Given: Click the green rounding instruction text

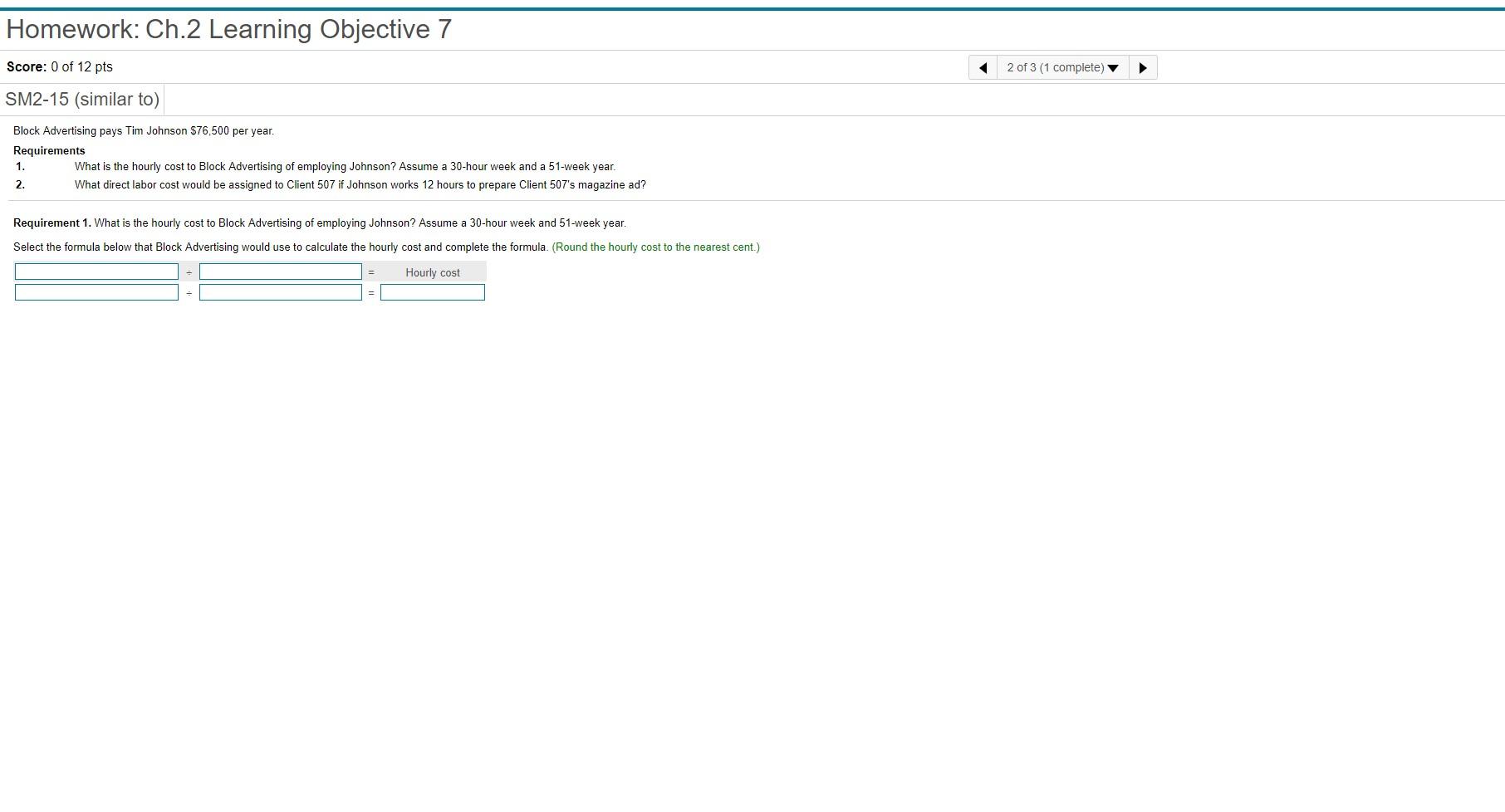Looking at the screenshot, I should point(655,247).
